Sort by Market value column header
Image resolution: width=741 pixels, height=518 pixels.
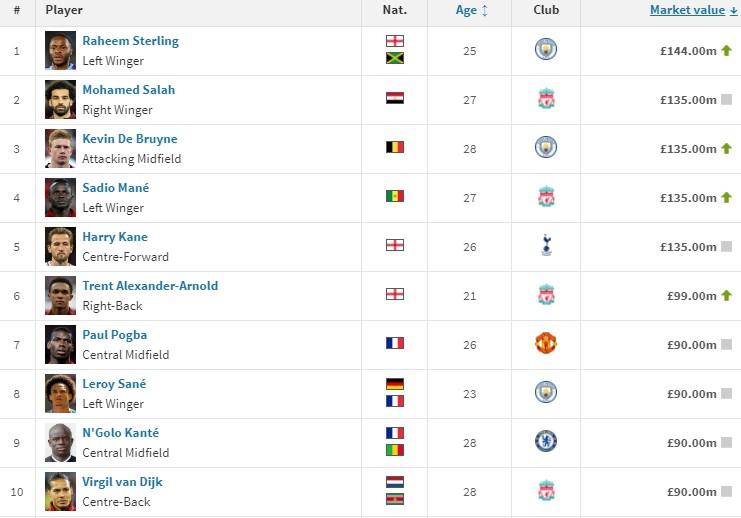pos(687,10)
